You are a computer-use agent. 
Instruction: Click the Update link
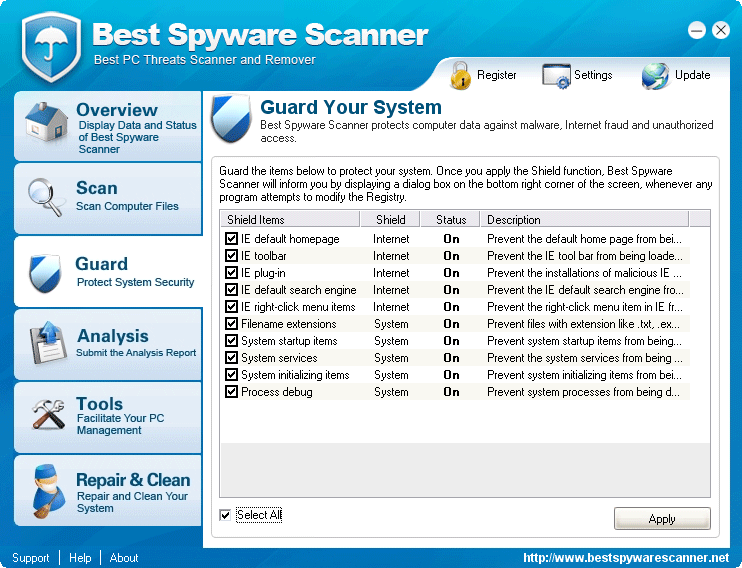(x=692, y=75)
